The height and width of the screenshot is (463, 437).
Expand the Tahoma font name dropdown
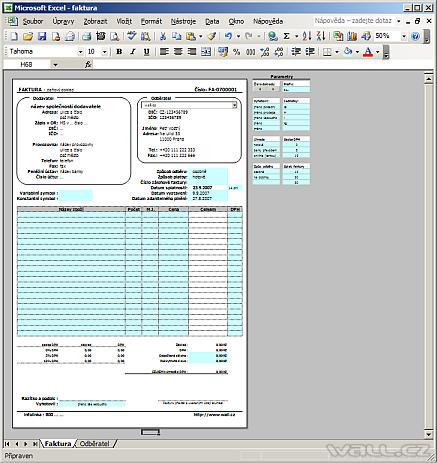click(x=80, y=52)
